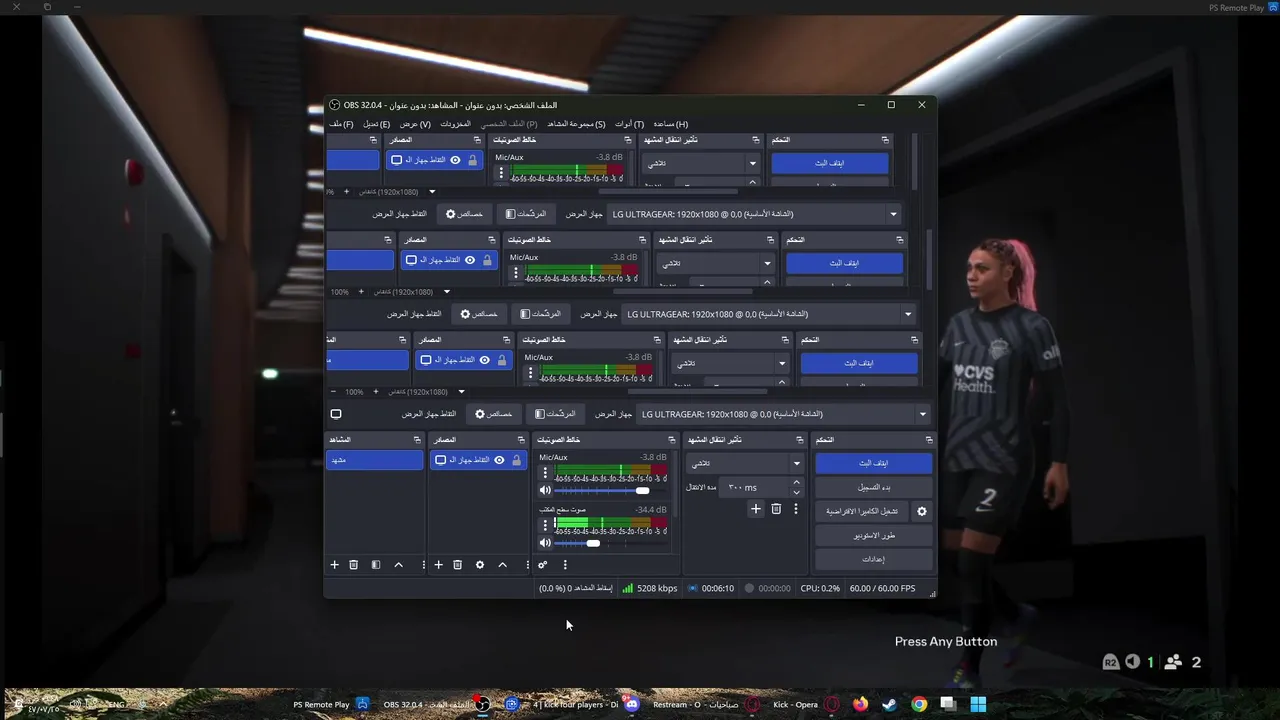Toggle visibility eye of the bottom-most التقاط جهاز source

click(499, 460)
